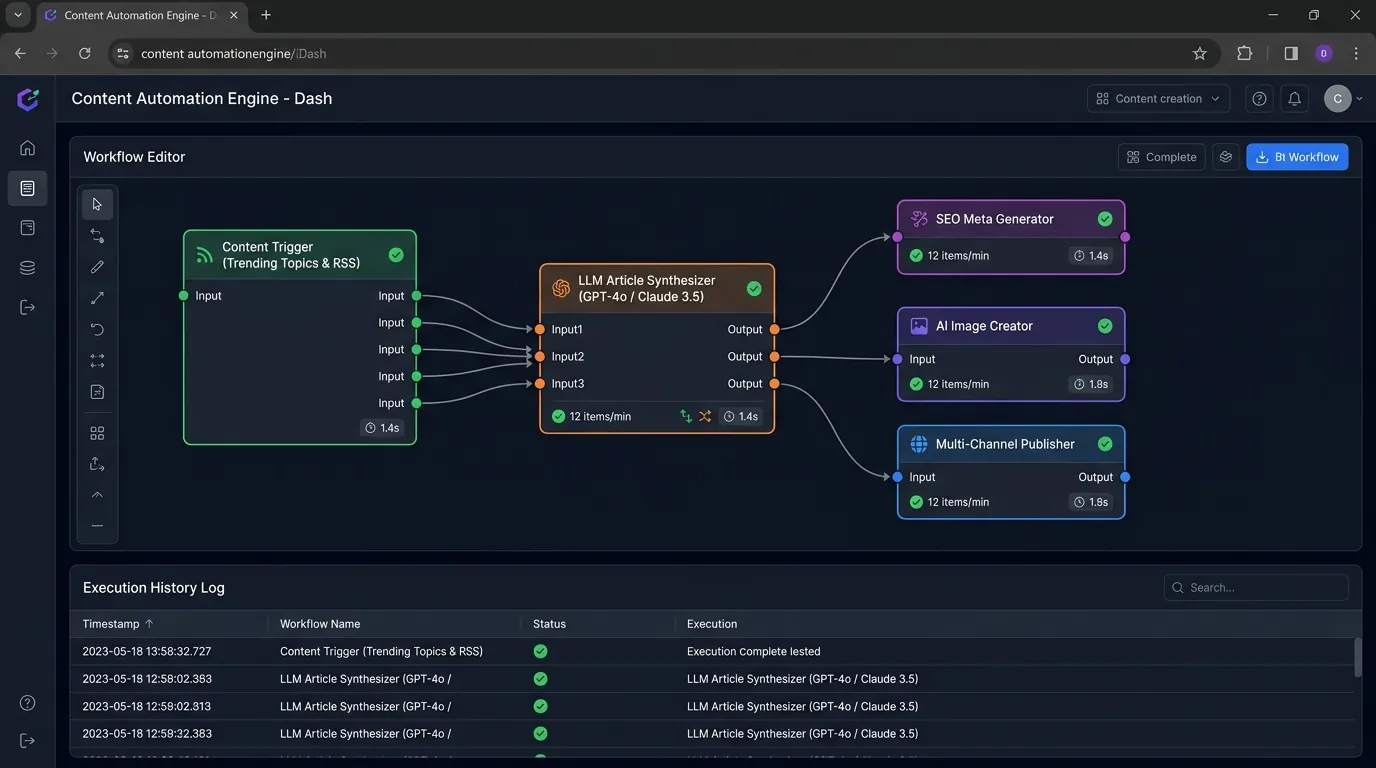Image resolution: width=1376 pixels, height=768 pixels.
Task: Open the browser extensions puzzle icon
Action: coord(1245,54)
